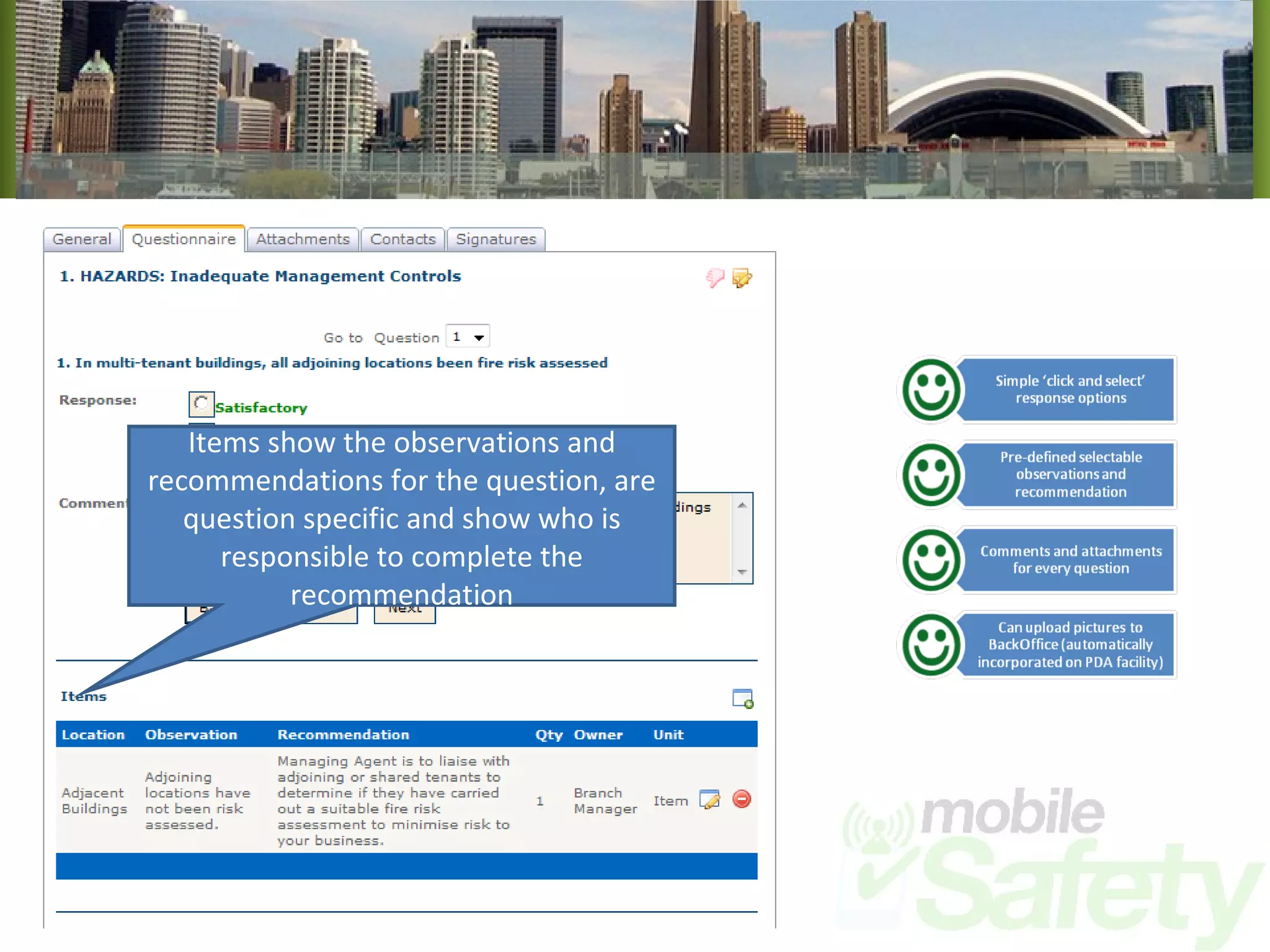This screenshot has height=952, width=1270.
Task: Click the Location column header
Action: tap(94, 734)
